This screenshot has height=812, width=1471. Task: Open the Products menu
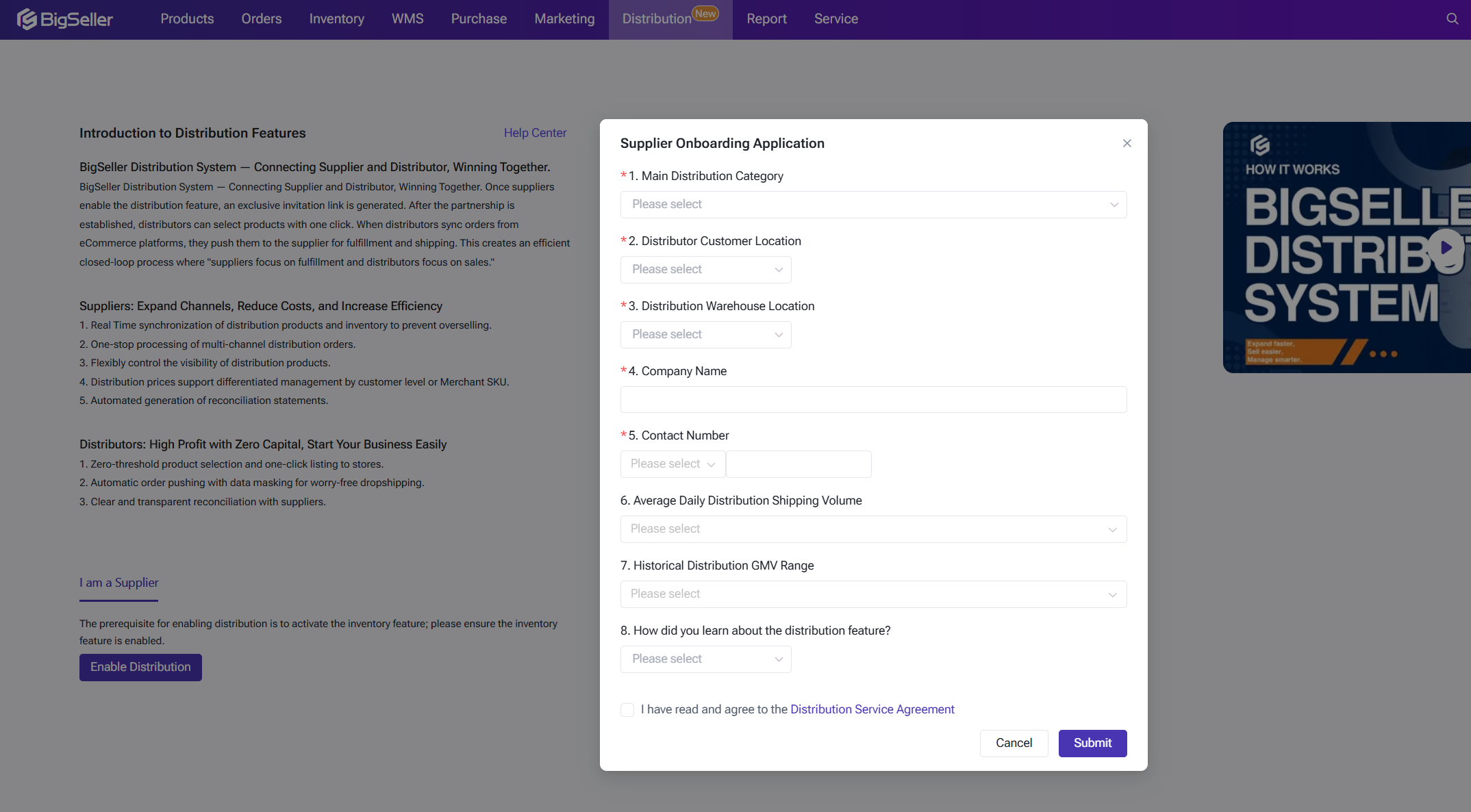pos(187,19)
